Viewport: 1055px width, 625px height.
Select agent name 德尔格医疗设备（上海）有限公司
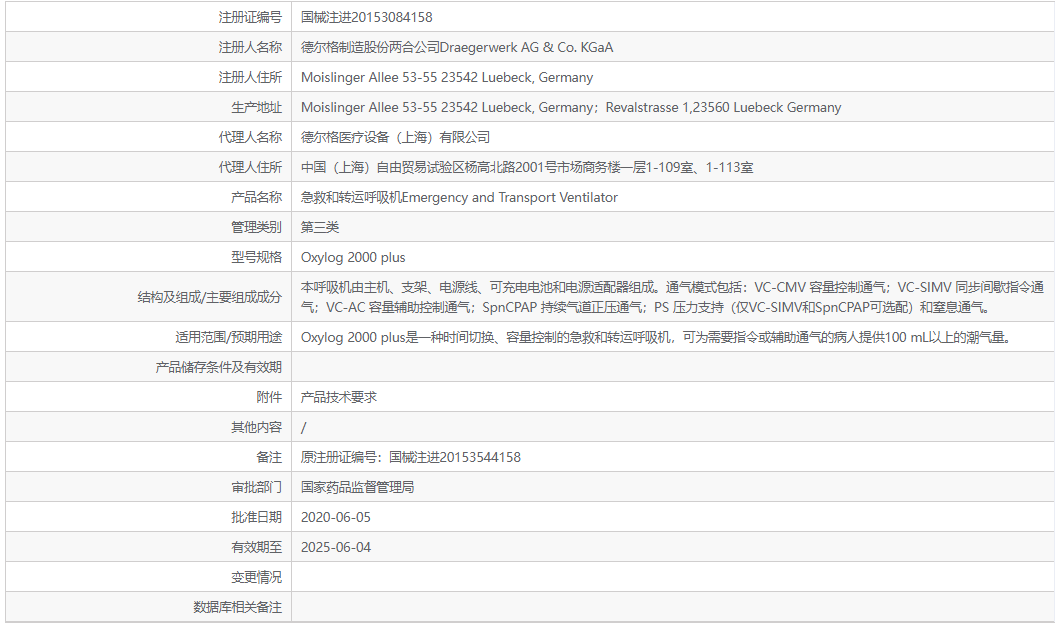395,137
